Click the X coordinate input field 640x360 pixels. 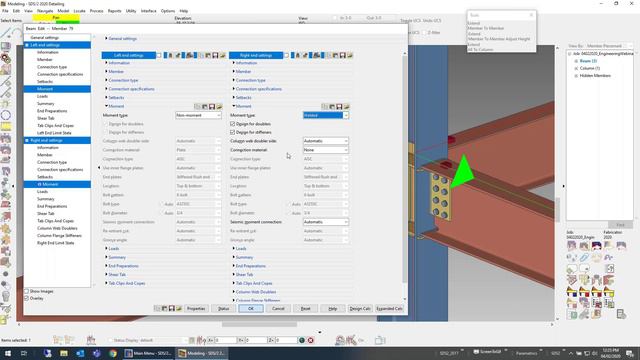[225, 340]
